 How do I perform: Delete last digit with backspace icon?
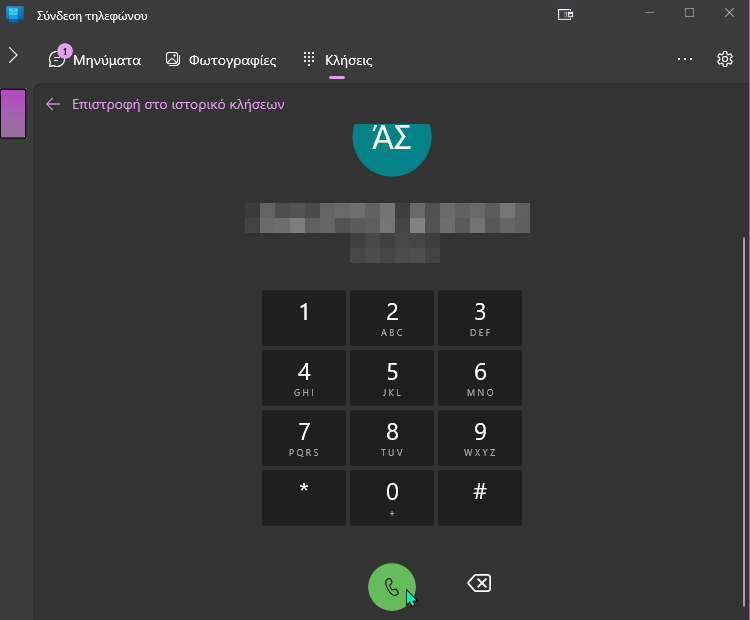(x=479, y=583)
